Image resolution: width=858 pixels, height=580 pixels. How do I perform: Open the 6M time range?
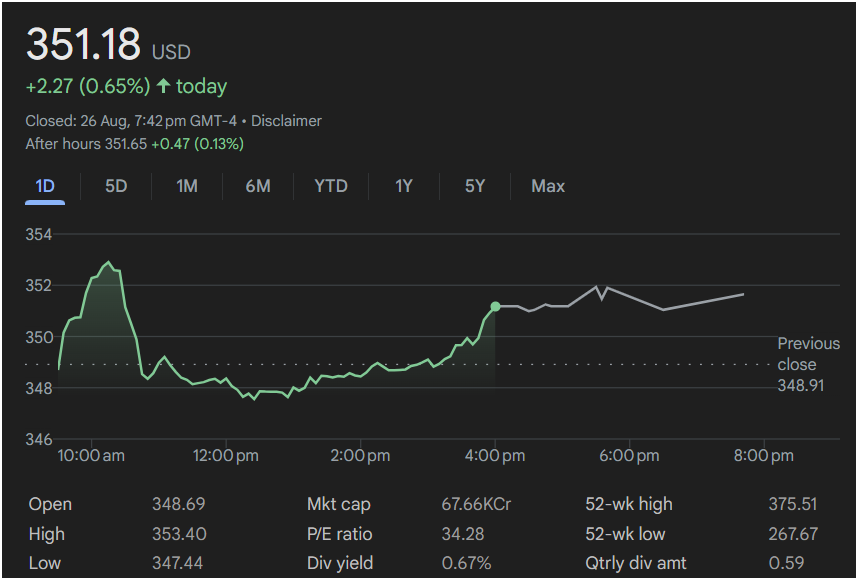click(x=258, y=186)
